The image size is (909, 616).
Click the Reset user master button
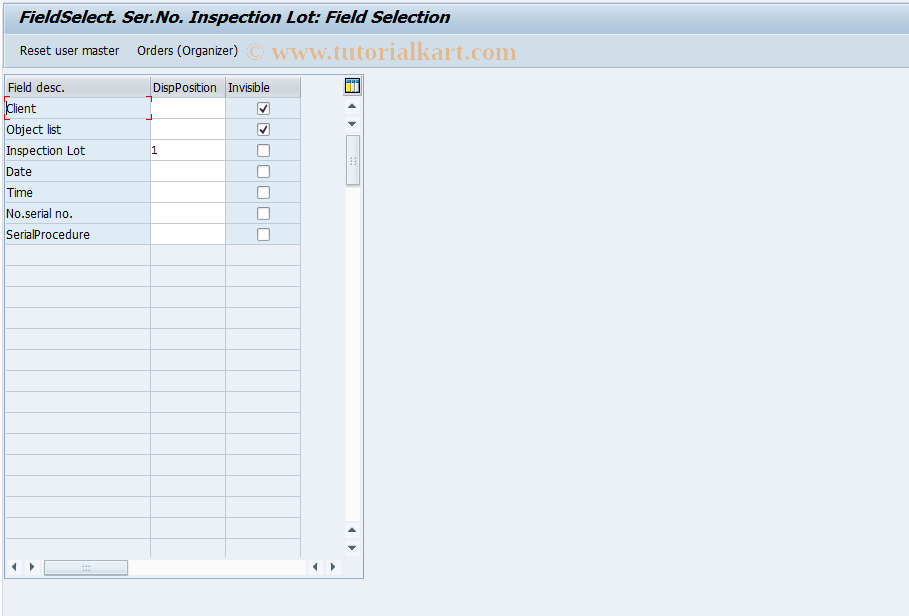point(69,50)
